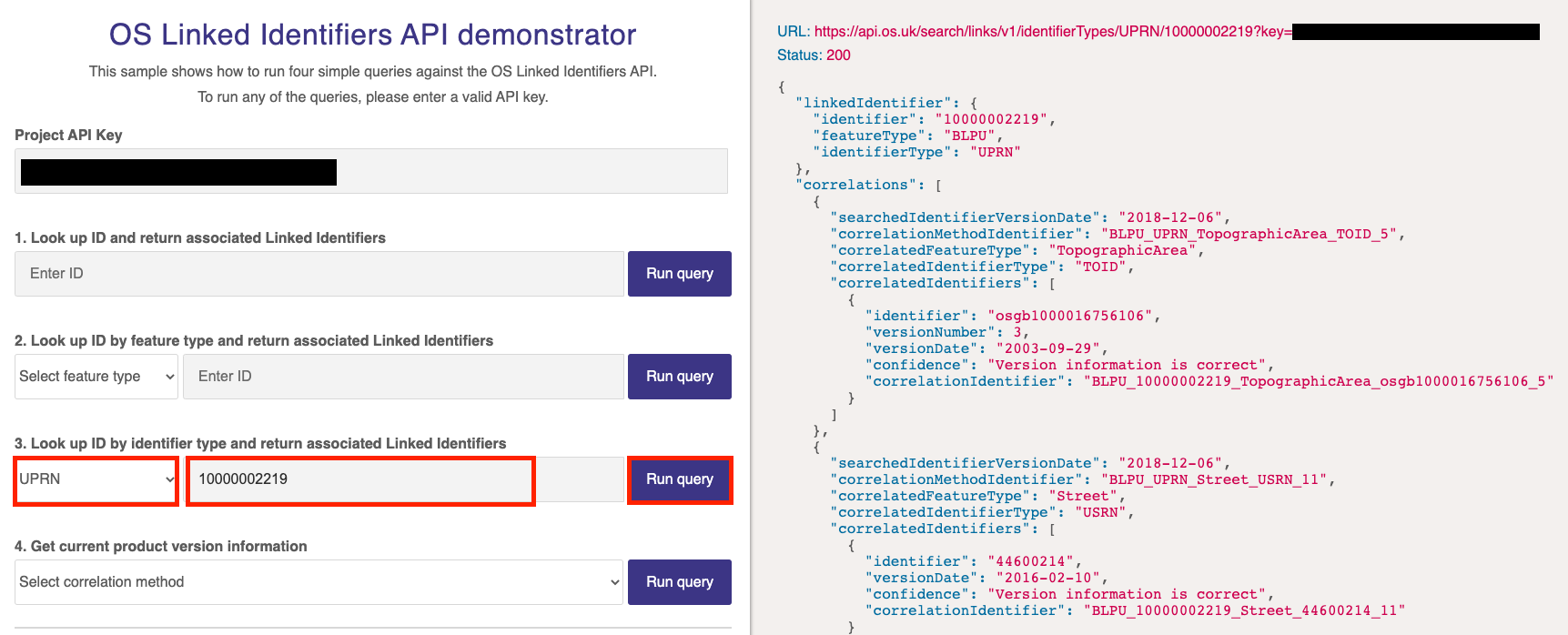
Task: Click the 'Project API Key' label
Action: [x=68, y=135]
